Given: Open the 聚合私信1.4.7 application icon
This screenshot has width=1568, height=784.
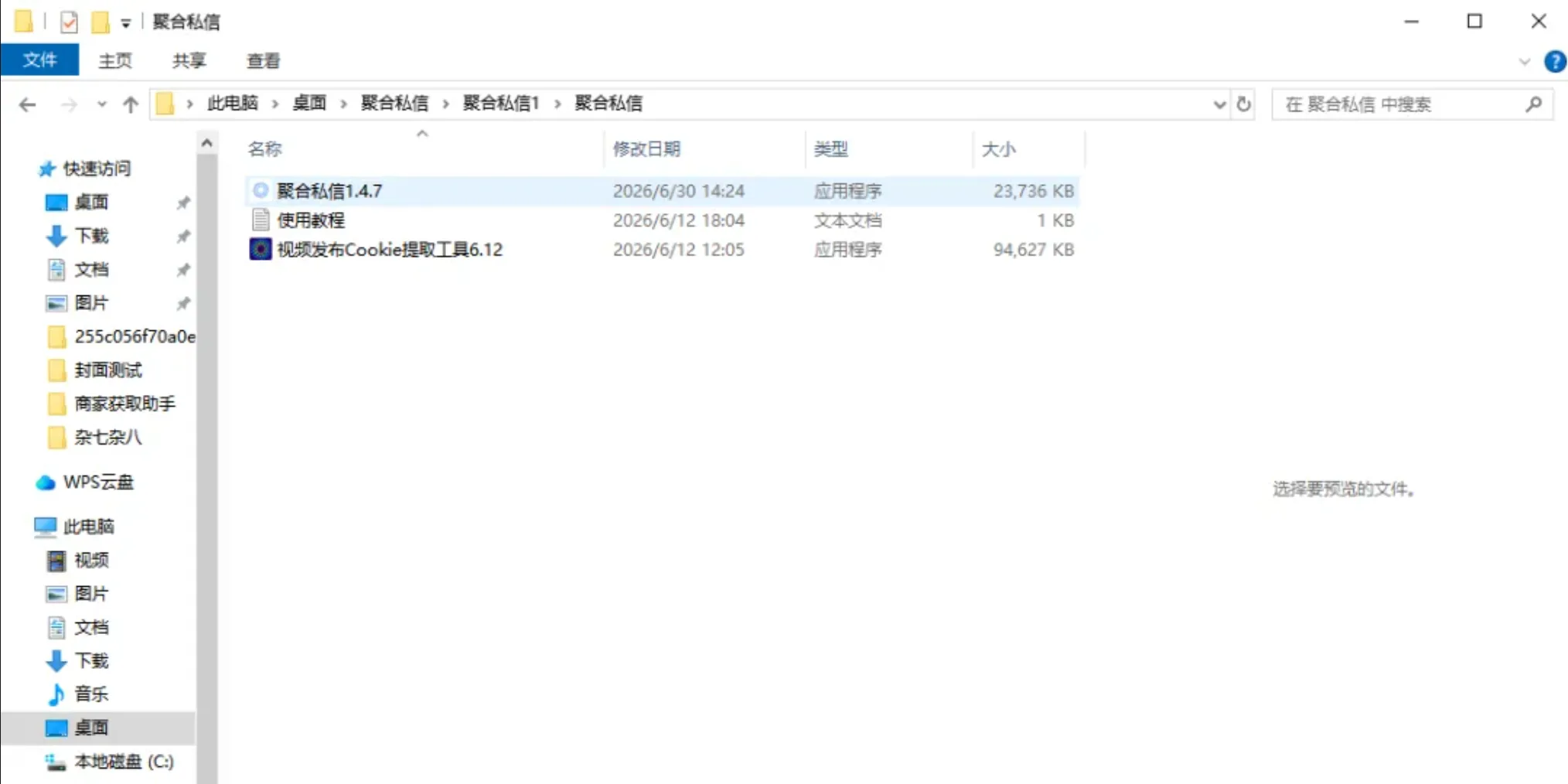Looking at the screenshot, I should (x=261, y=190).
